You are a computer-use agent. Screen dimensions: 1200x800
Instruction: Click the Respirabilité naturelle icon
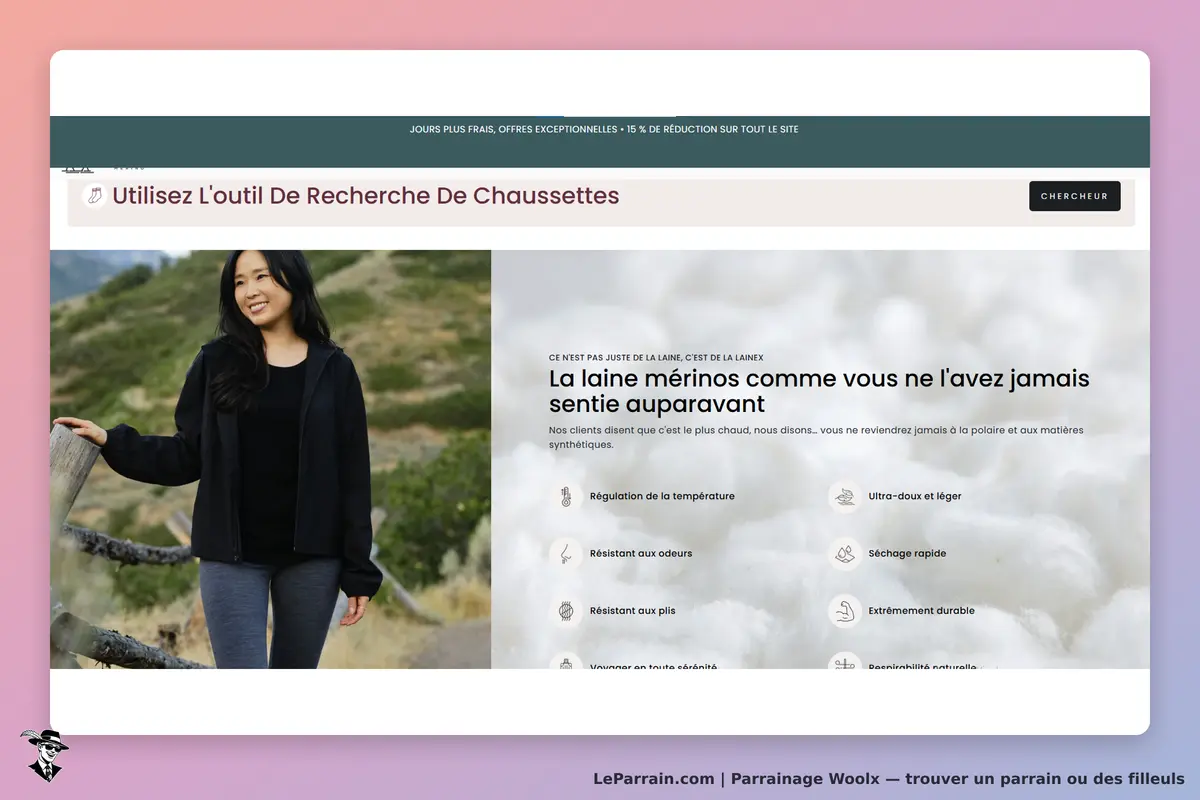(845, 661)
